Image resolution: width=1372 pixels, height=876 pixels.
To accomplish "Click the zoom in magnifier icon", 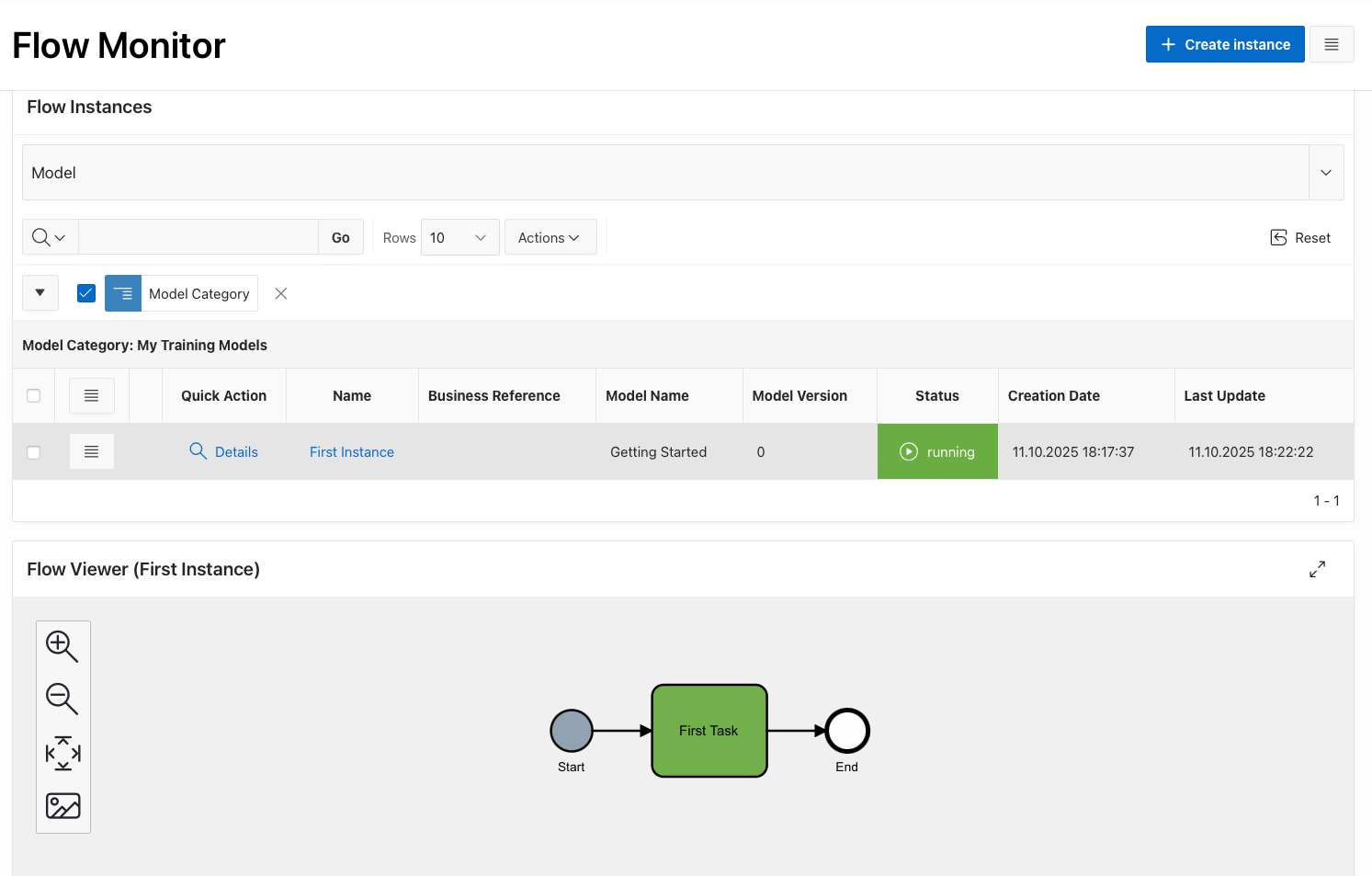I will click(x=62, y=646).
